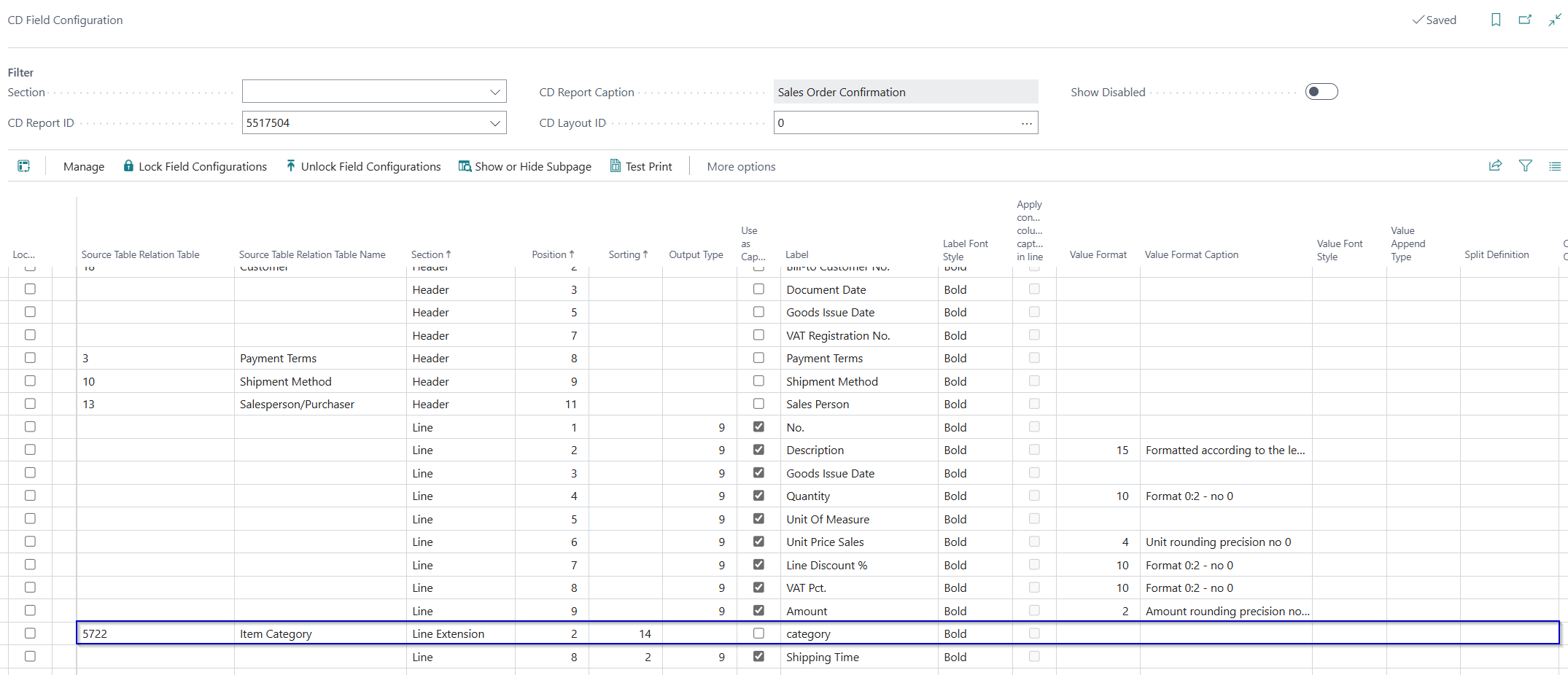1568x675 pixels.
Task: Click the Source Table Relation Table header
Action: 140,254
